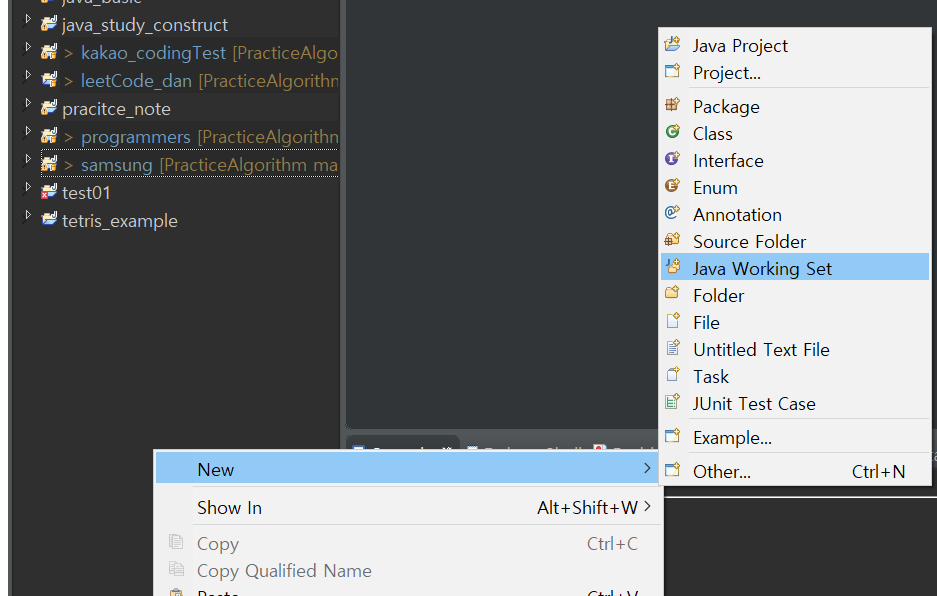937x596 pixels.
Task: Click the New context menu entry
Action: point(214,468)
